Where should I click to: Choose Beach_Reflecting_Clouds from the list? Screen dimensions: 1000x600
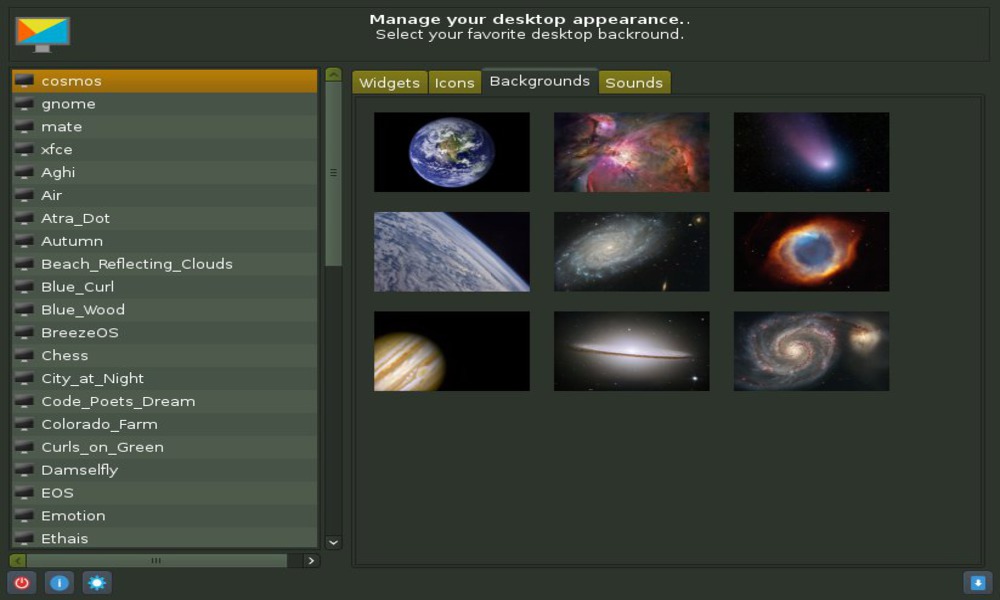click(136, 264)
